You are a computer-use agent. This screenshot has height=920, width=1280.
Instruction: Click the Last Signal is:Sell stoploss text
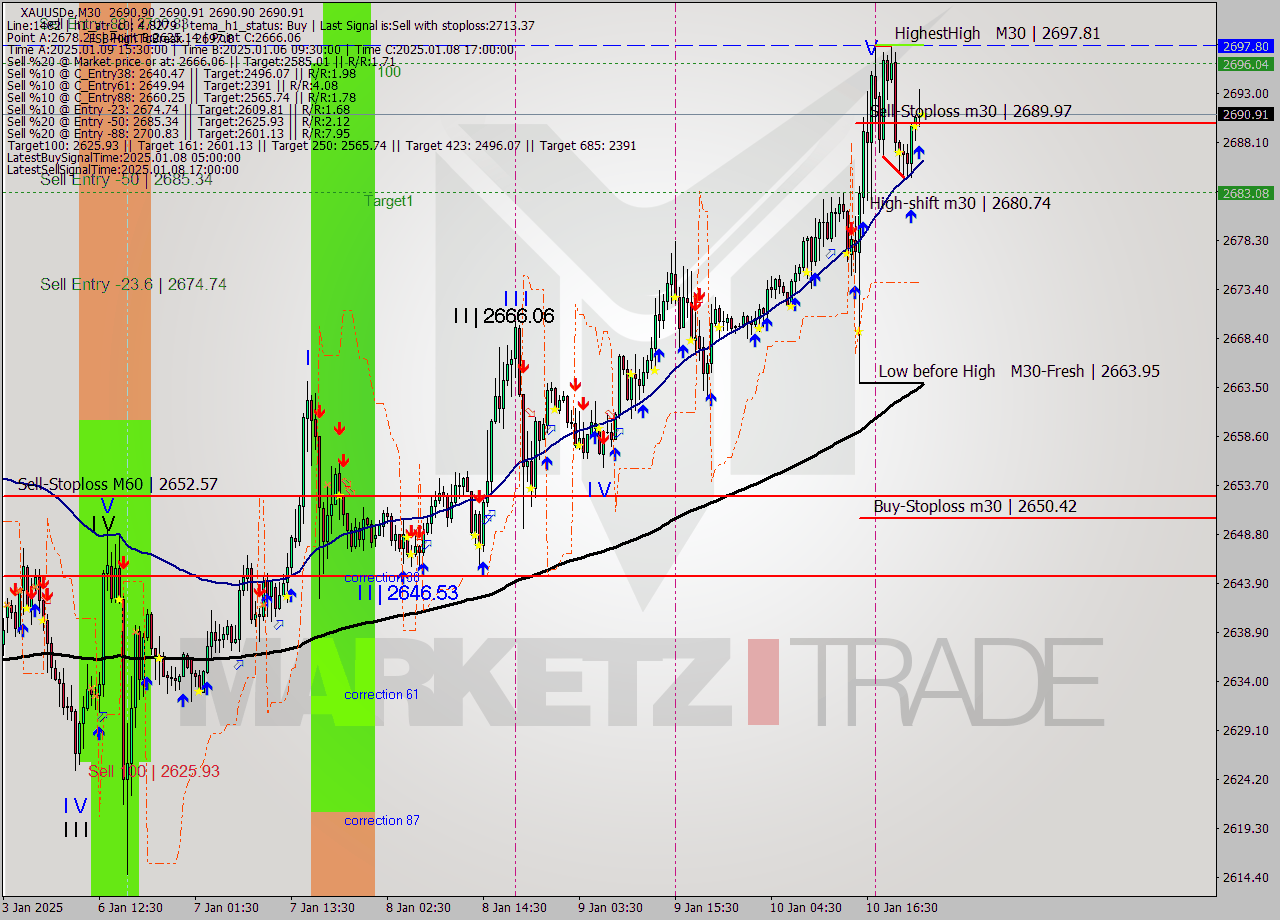(x=429, y=25)
